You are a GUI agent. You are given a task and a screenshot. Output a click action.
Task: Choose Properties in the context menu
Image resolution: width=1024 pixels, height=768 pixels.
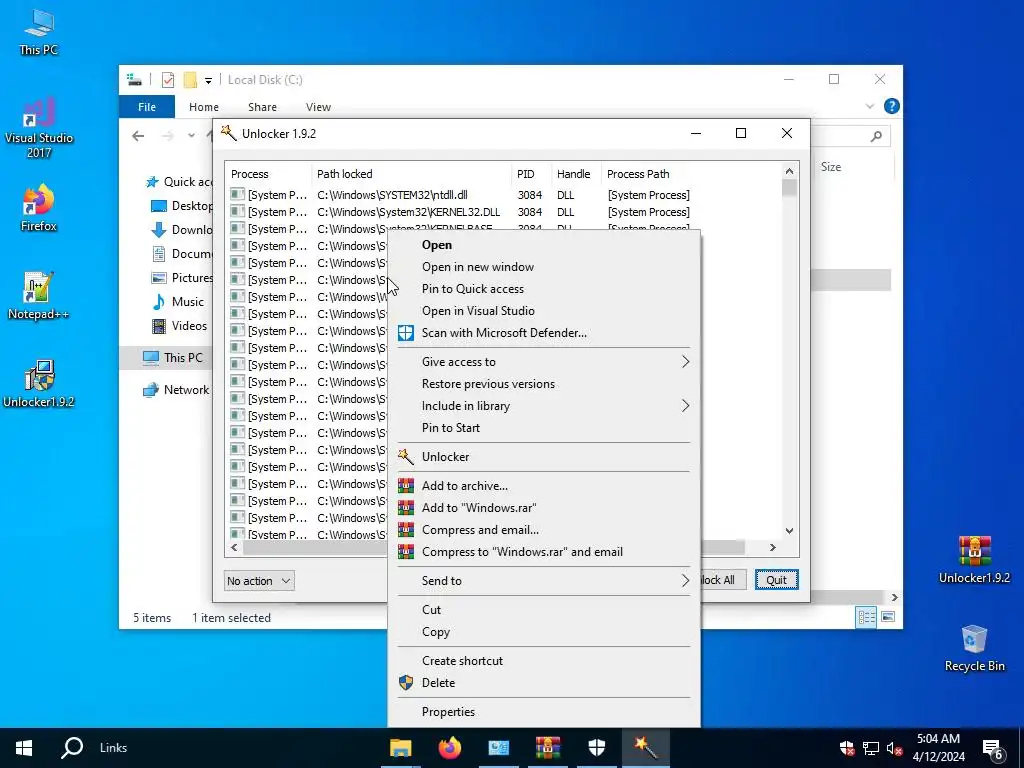tap(544, 712)
